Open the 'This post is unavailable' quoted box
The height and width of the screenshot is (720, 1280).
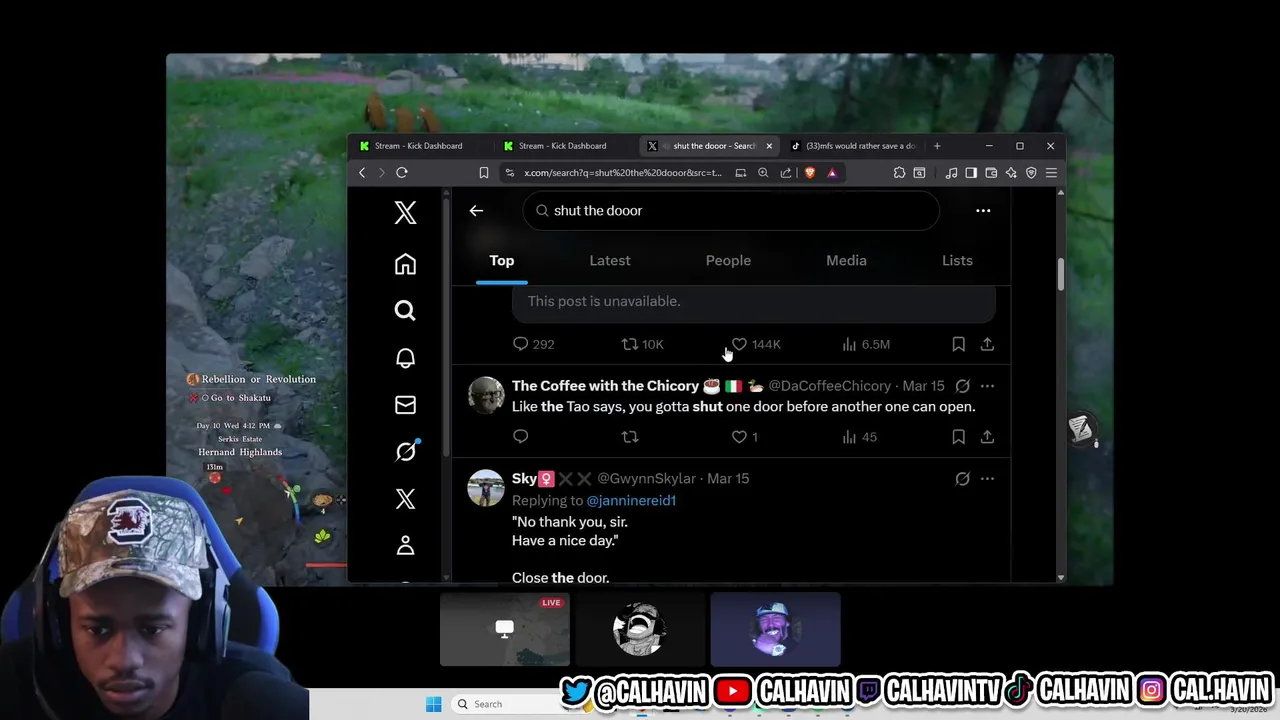[754, 304]
